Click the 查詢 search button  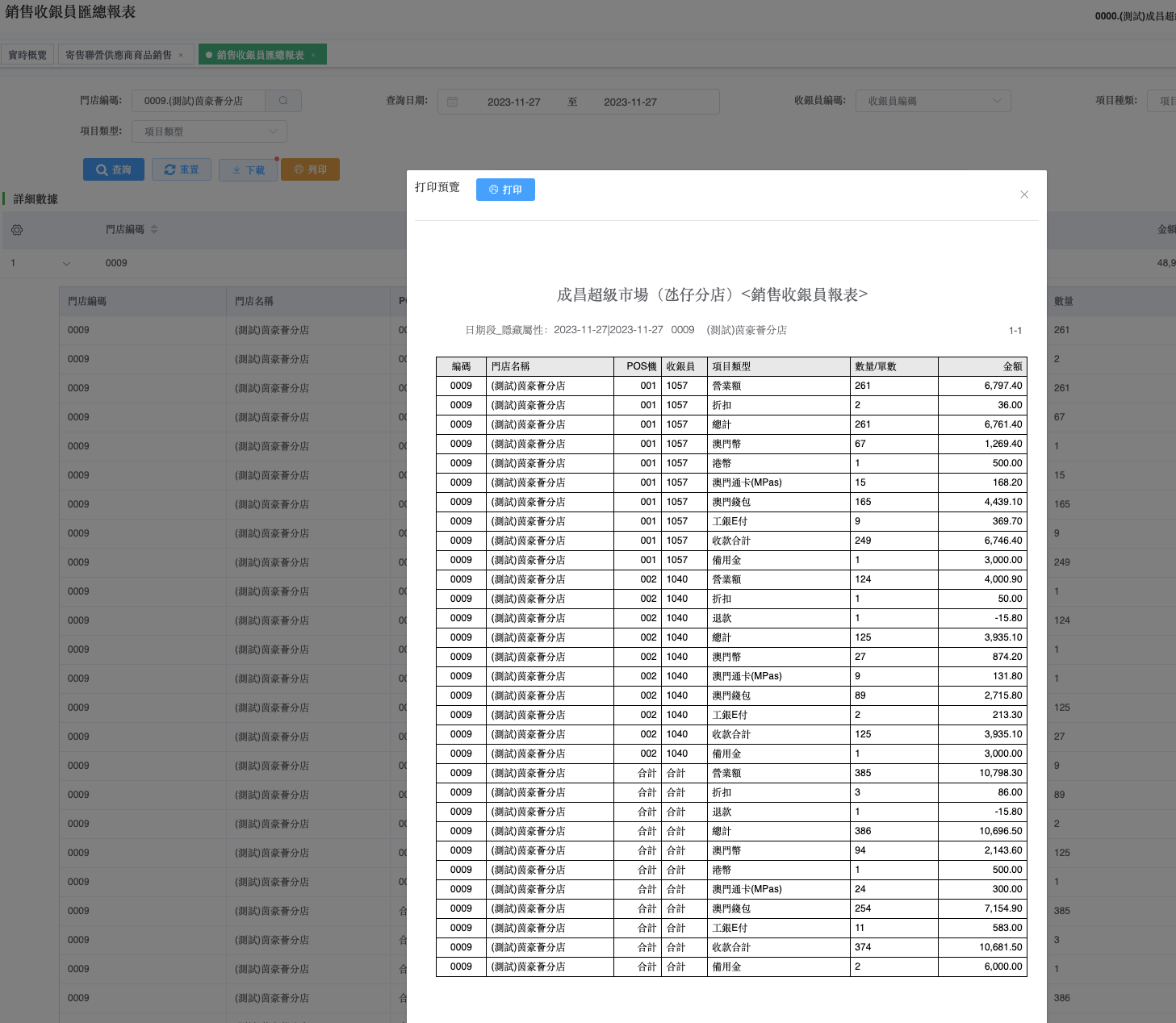(114, 169)
